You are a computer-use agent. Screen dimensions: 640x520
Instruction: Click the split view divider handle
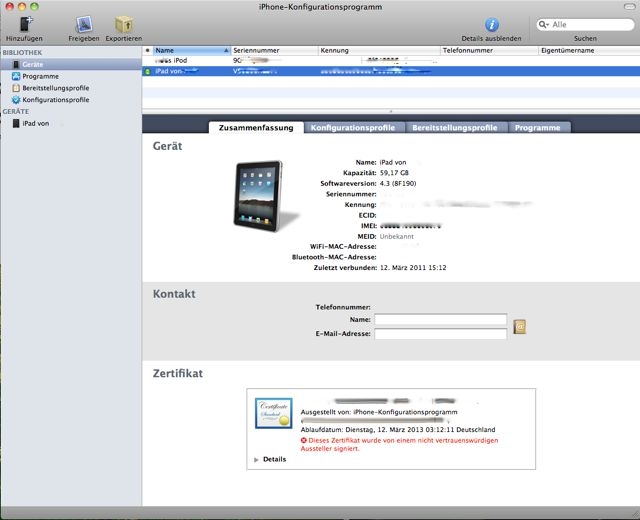(391, 111)
